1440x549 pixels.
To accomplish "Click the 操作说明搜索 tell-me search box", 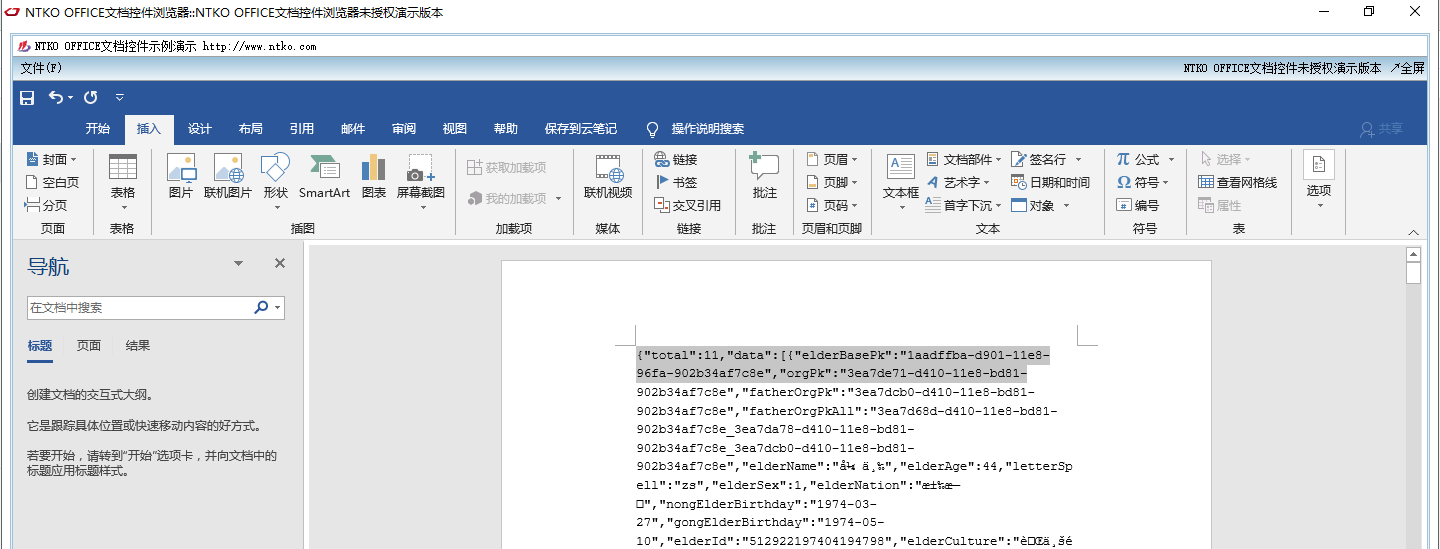I will click(696, 129).
